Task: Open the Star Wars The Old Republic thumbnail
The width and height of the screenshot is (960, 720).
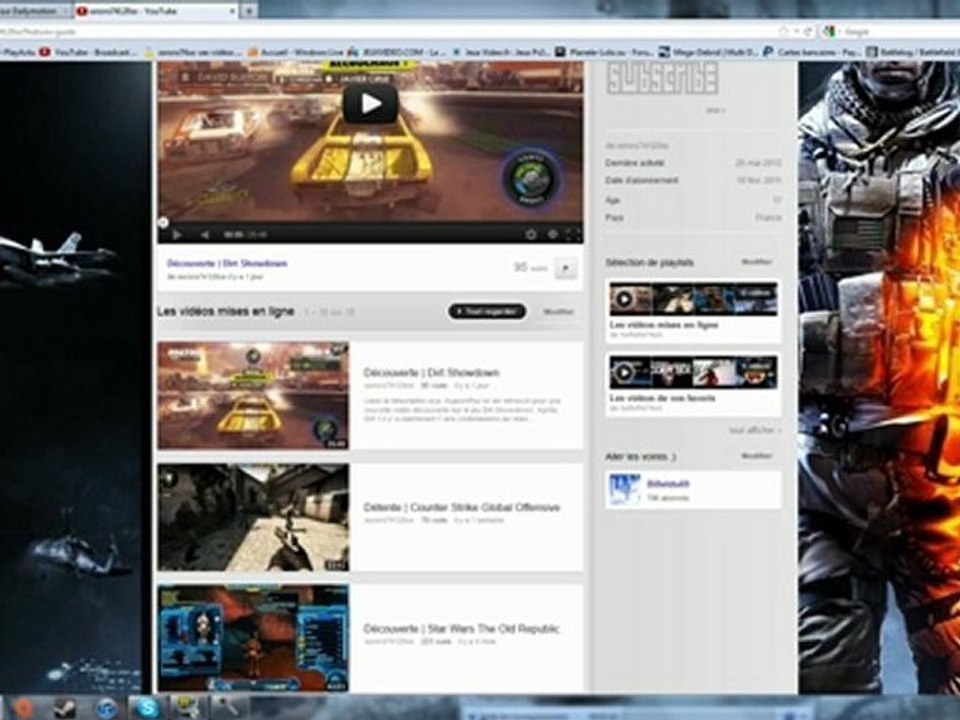Action: click(x=253, y=639)
